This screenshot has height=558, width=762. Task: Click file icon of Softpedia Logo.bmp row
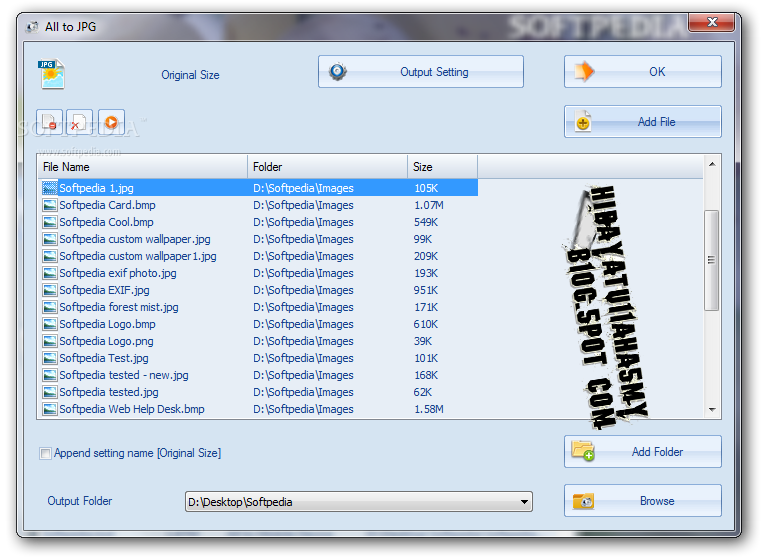pyautogui.click(x=50, y=324)
